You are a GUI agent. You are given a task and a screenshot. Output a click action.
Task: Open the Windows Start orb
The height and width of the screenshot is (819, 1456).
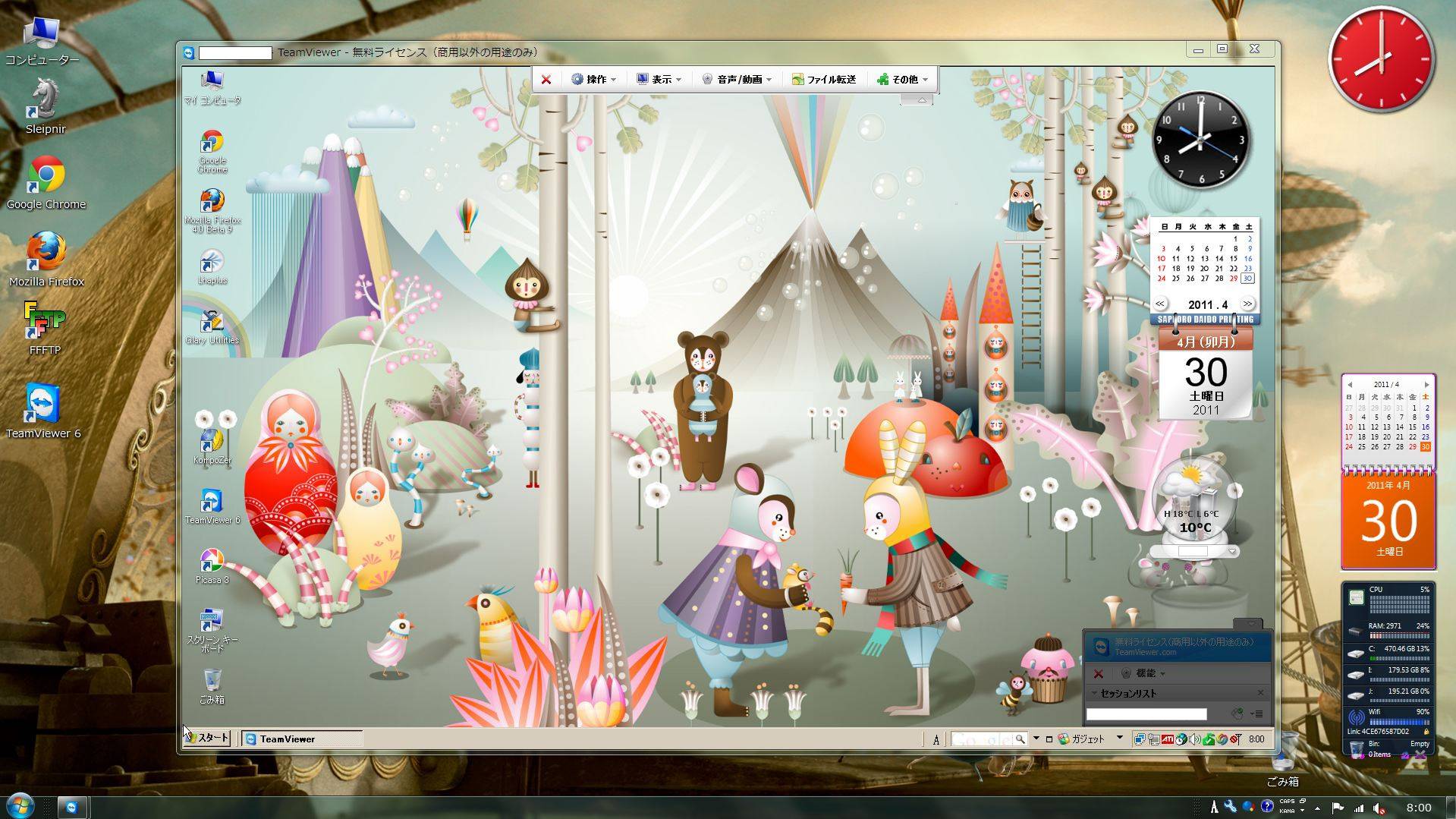(x=20, y=807)
